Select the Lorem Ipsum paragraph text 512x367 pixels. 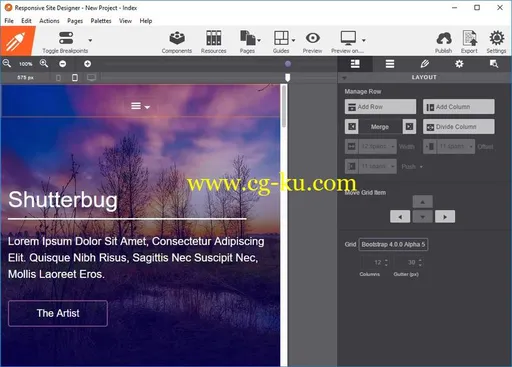tap(136, 258)
